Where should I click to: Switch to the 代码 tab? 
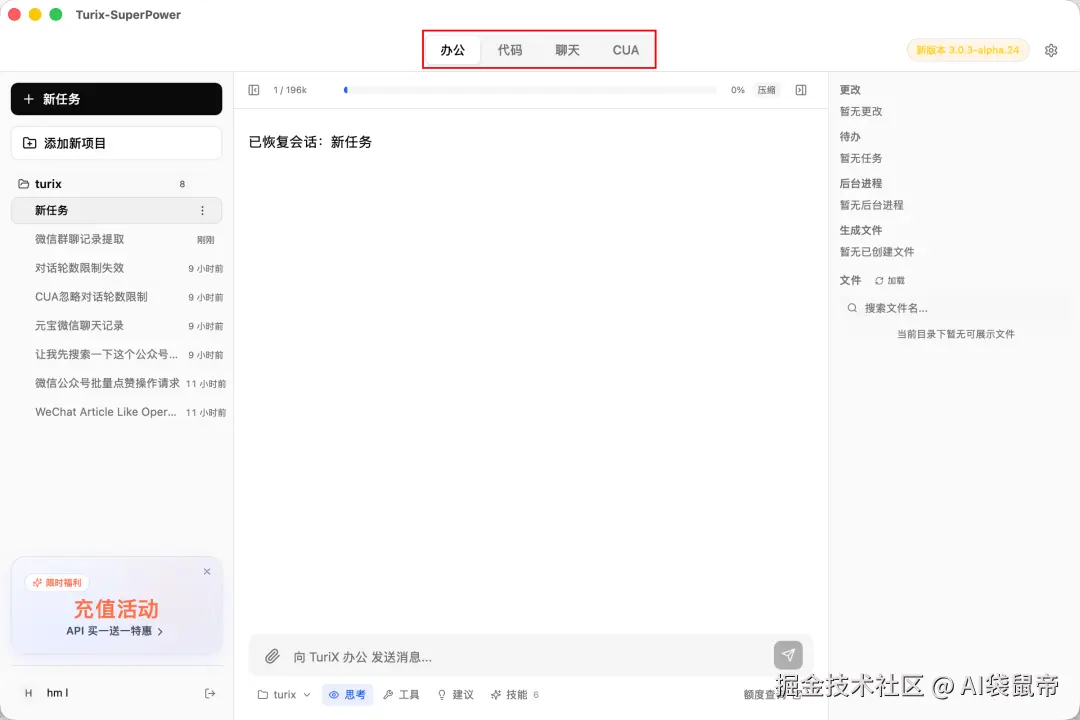(x=510, y=50)
